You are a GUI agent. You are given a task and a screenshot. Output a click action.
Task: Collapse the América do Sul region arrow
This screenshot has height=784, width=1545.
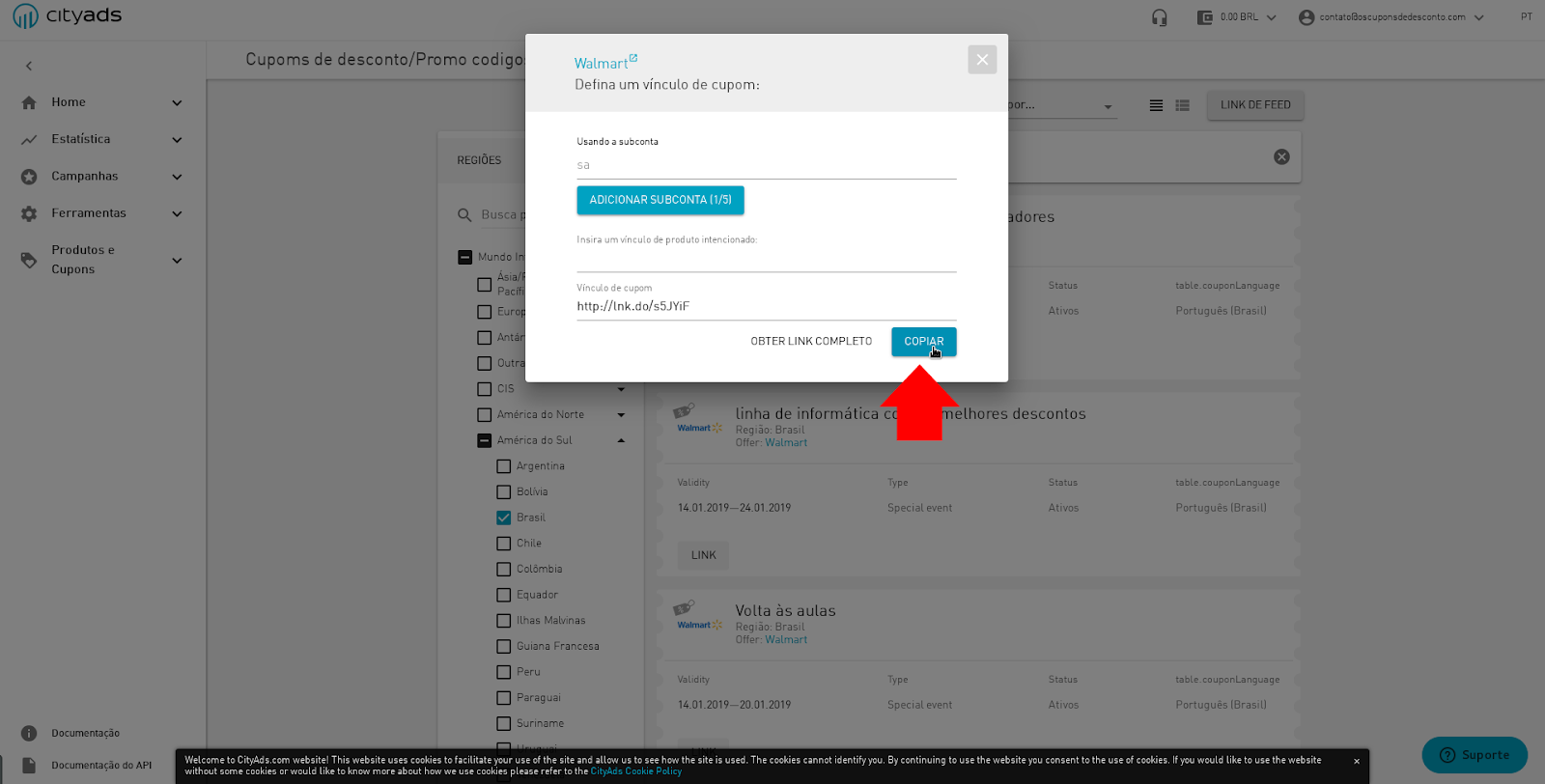coord(621,440)
